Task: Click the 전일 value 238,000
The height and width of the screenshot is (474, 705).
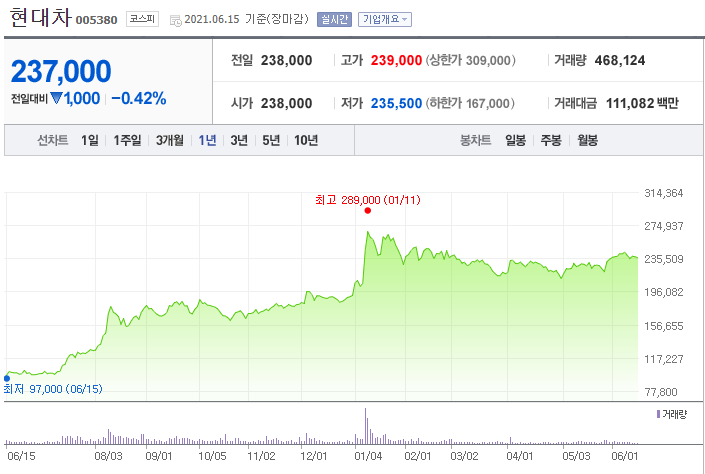Action: [x=286, y=60]
